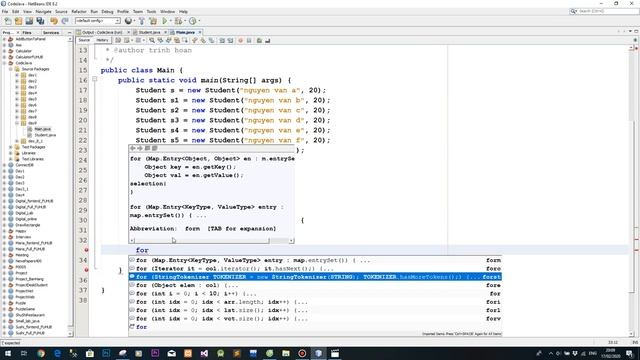Switch to the Output - CodeJava (run) tab
Viewport: 640px width, 360px height.
click(101, 32)
